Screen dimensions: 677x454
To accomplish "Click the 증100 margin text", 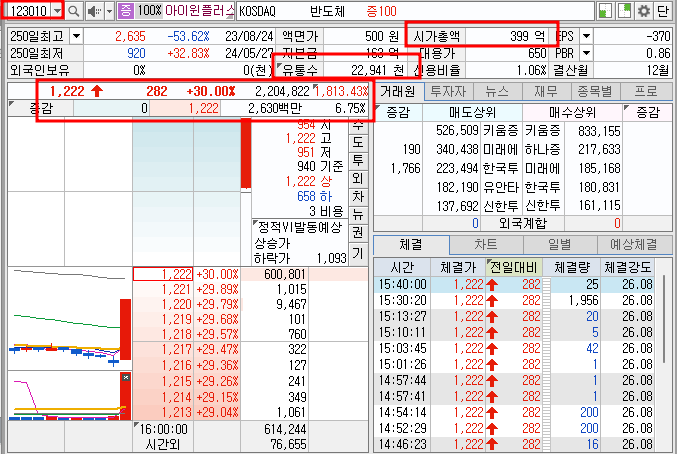I will pos(381,11).
